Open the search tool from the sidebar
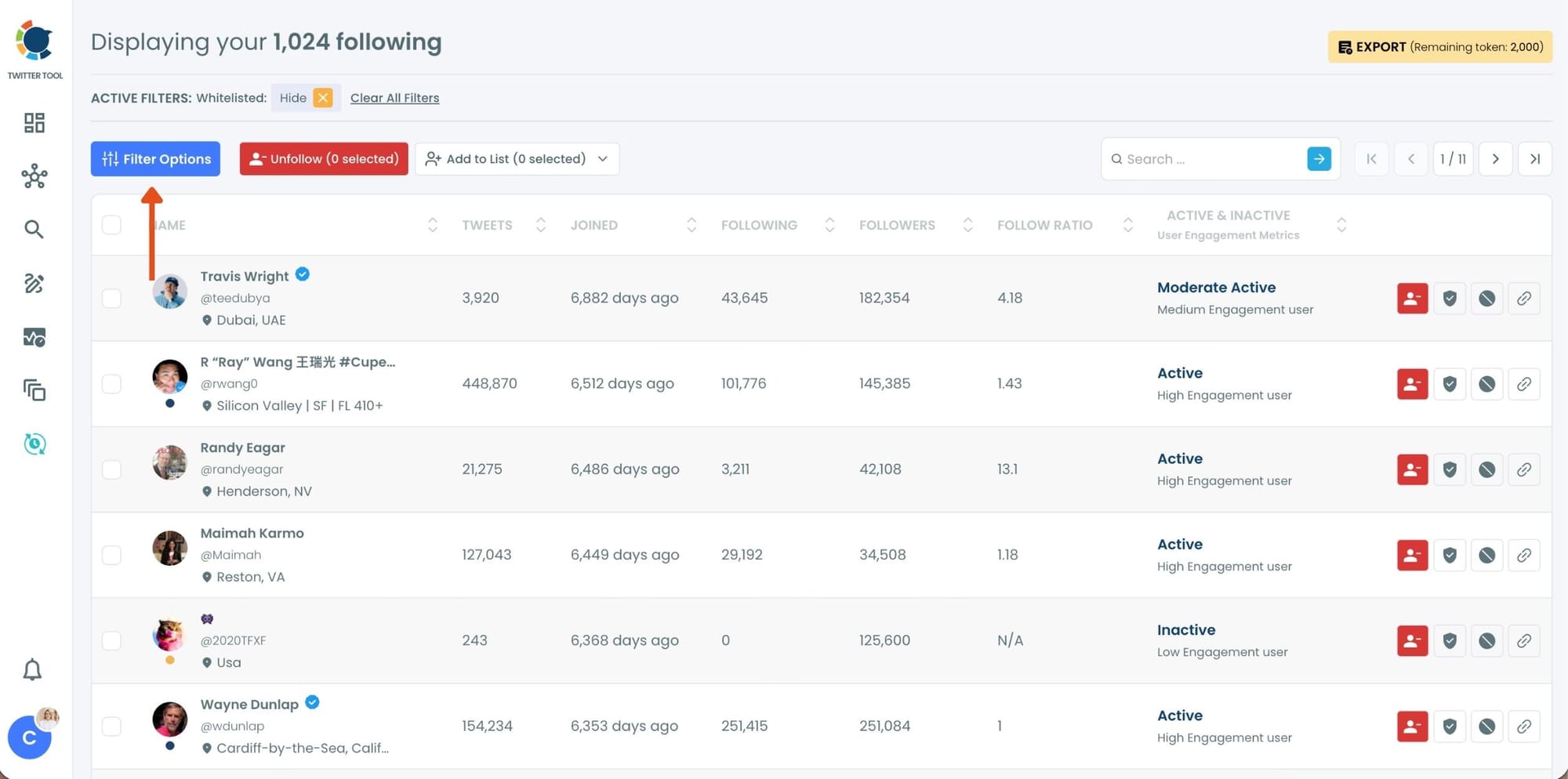This screenshot has height=779, width=1568. point(34,229)
